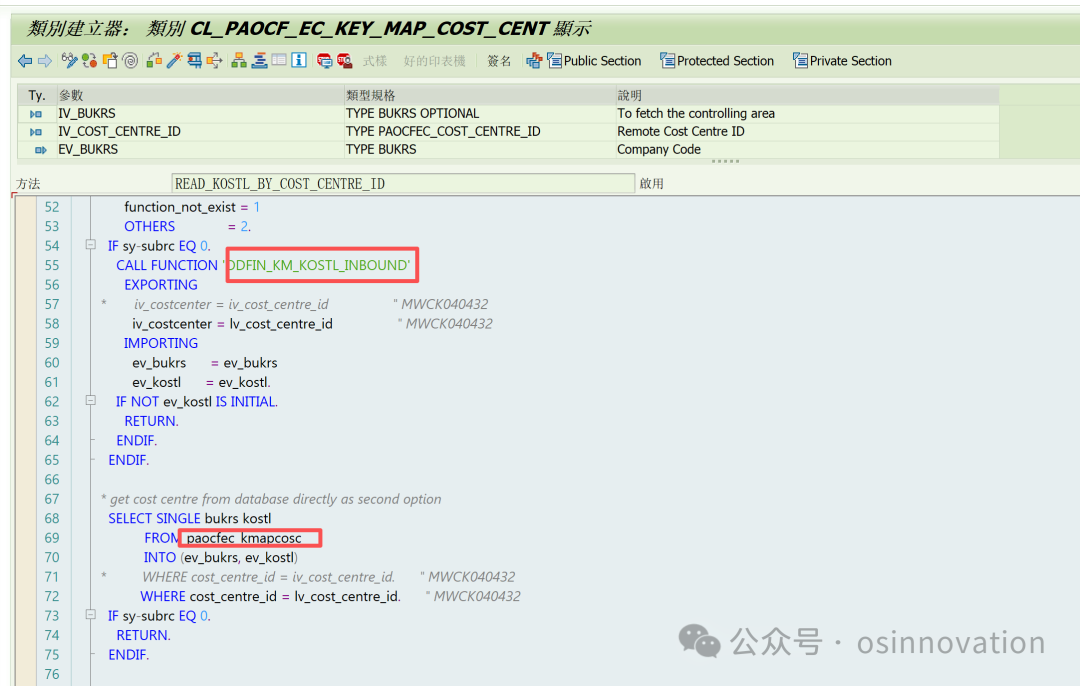
Task: Click the Pretty Printer indent icon
Action: click(x=259, y=61)
